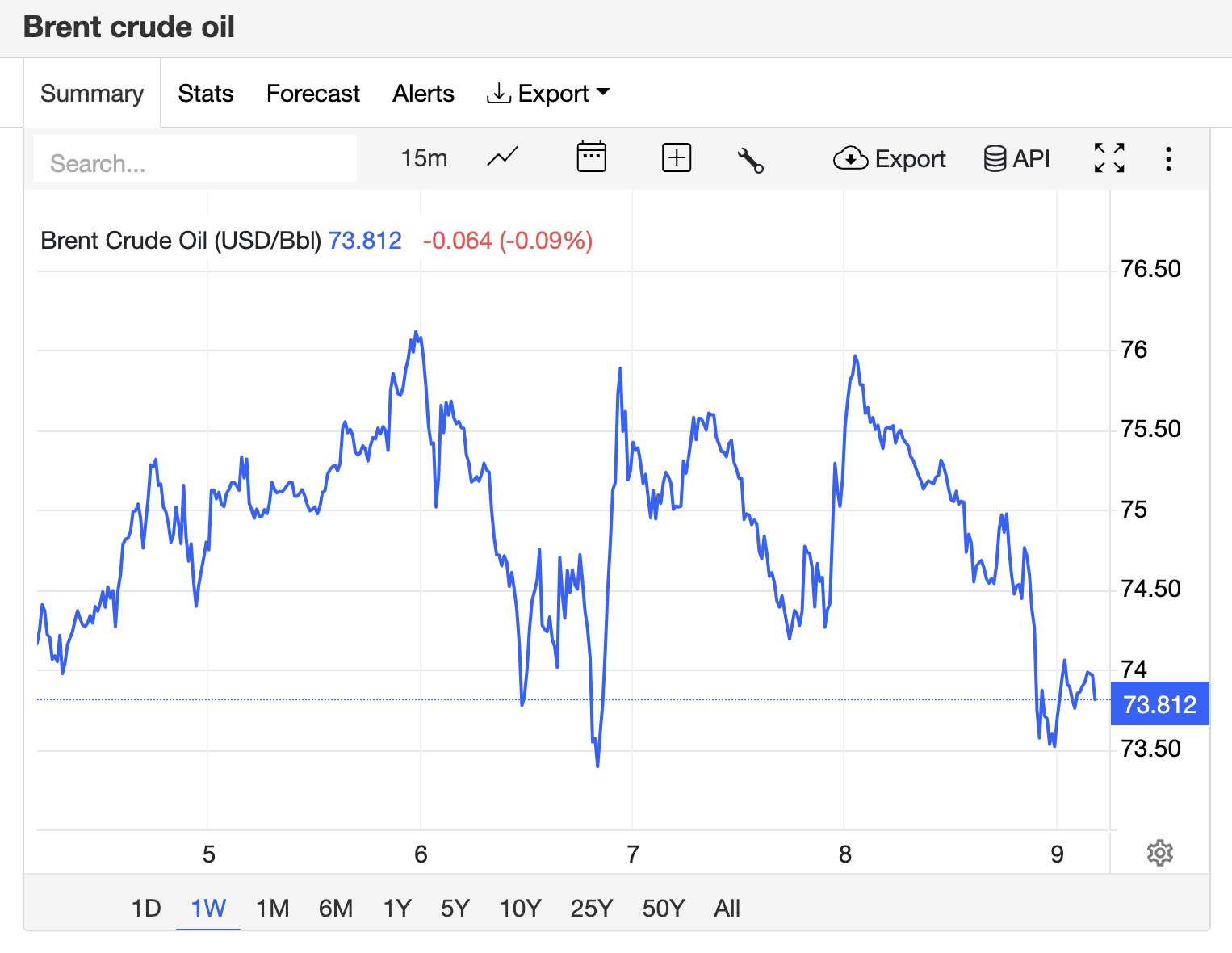The height and width of the screenshot is (953, 1232).
Task: Open chart settings gear icon
Action: click(1160, 853)
